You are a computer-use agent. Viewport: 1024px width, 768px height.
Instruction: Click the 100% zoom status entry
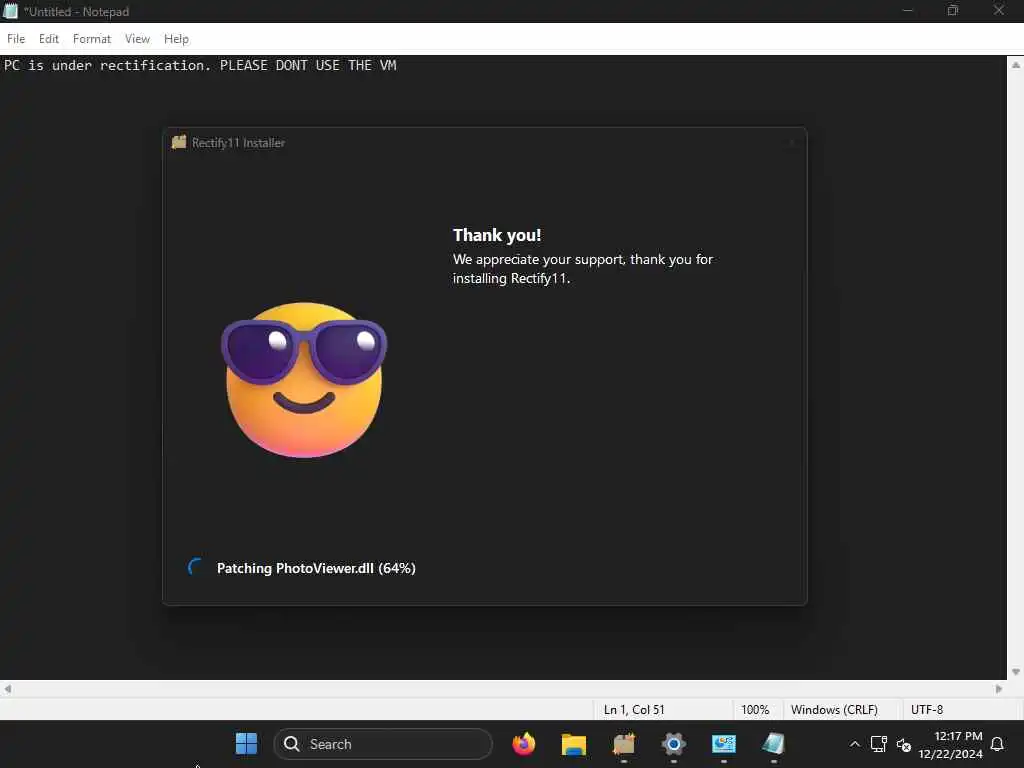click(x=755, y=709)
